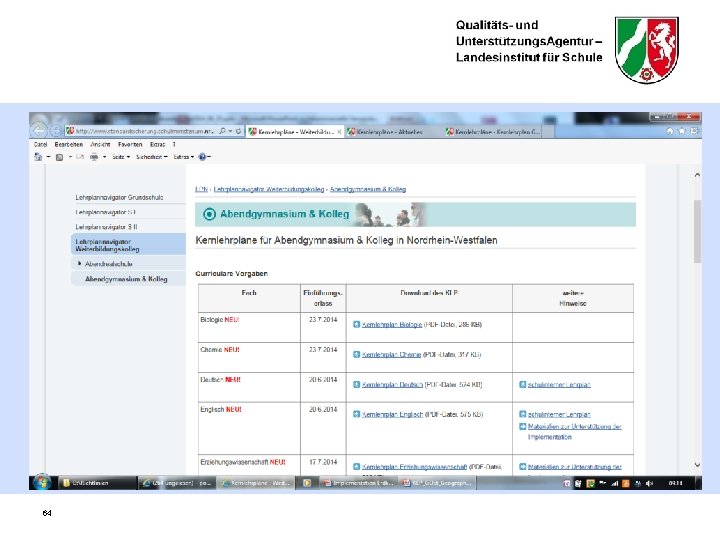Click the home icon in the browser
The image size is (720, 540).
click(669, 131)
